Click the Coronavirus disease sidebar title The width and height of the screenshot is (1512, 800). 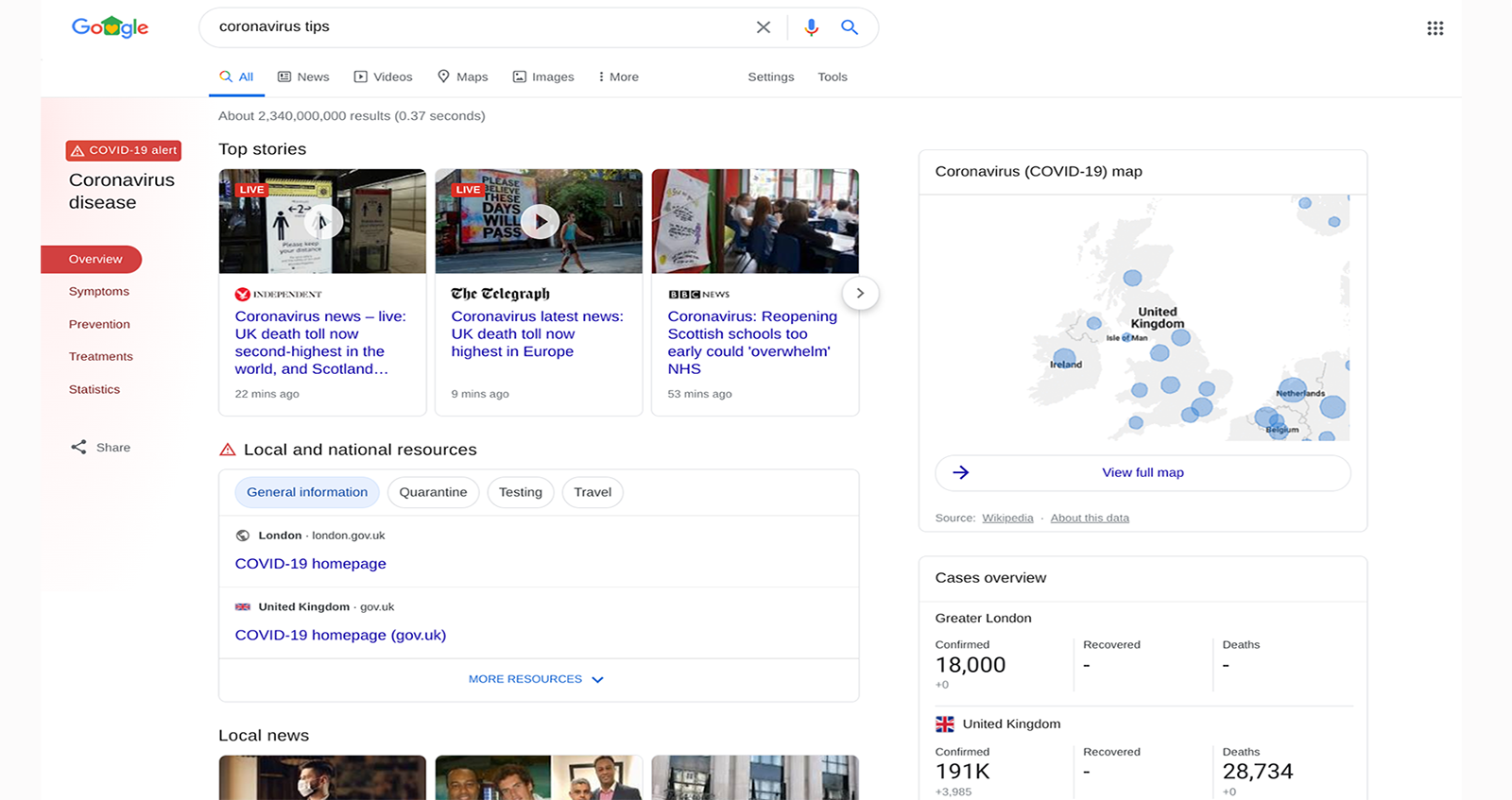[121, 191]
